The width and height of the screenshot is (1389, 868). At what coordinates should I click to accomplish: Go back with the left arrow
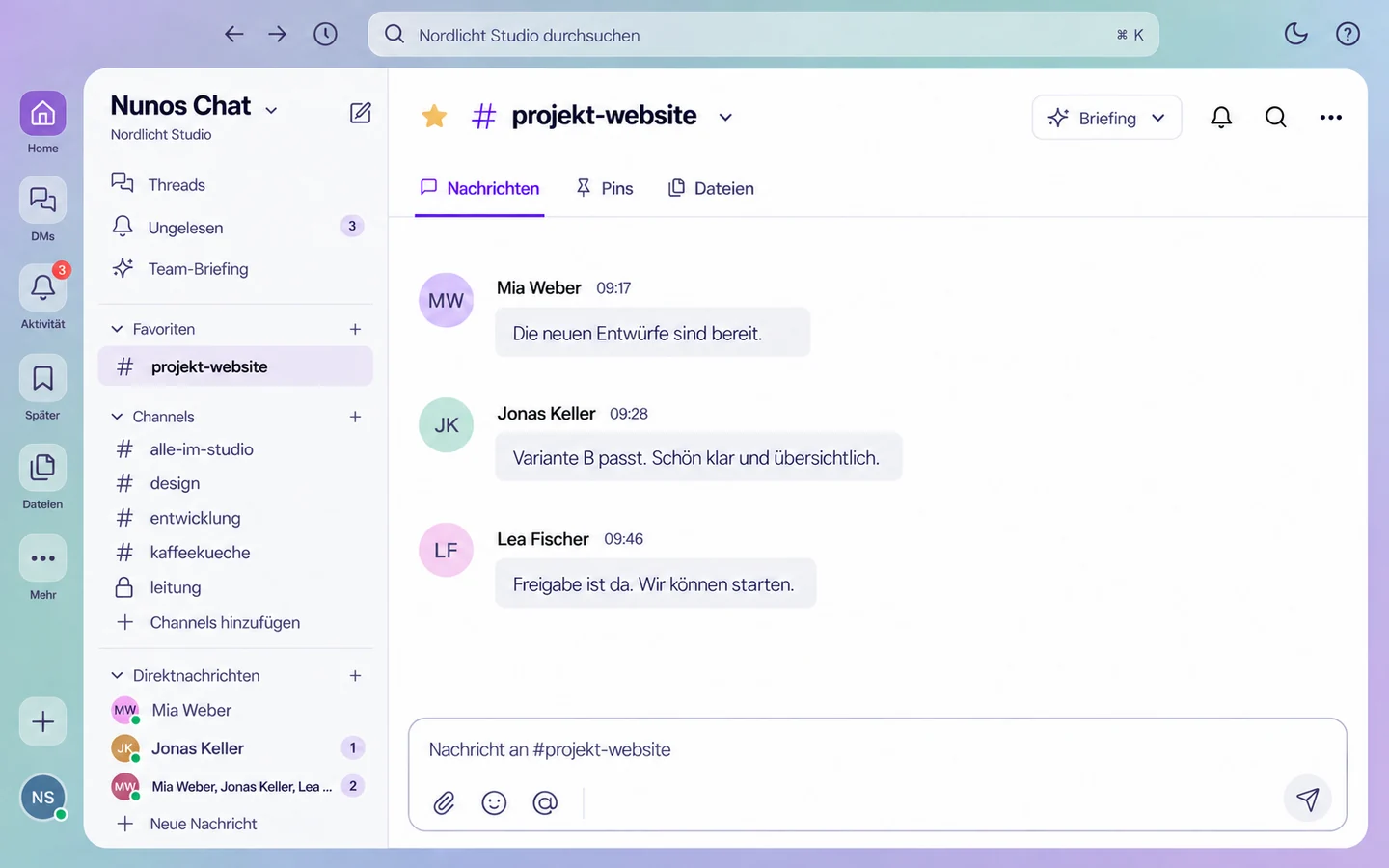pos(233,35)
